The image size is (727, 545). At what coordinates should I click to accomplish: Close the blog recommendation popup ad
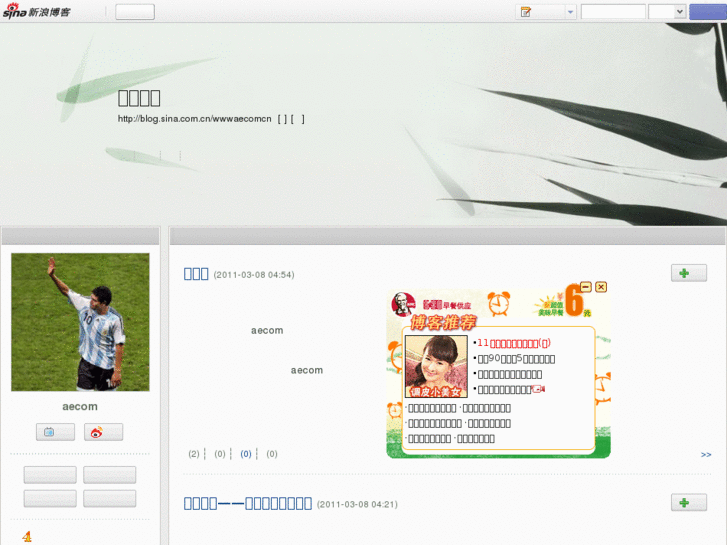click(601, 287)
